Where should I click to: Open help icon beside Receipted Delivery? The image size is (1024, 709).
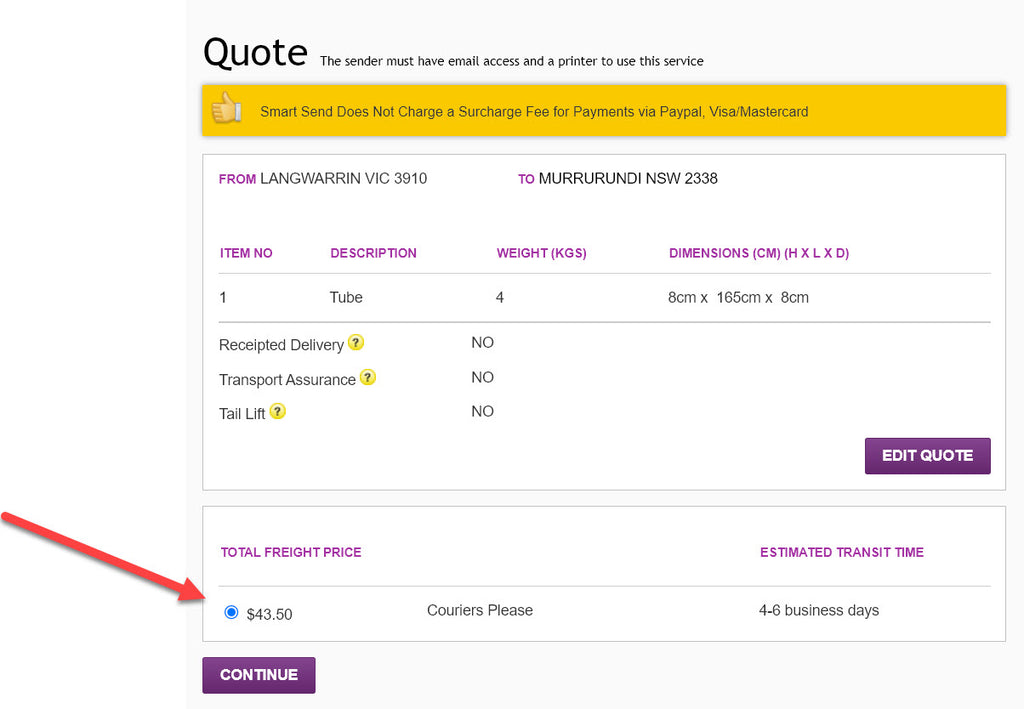(x=356, y=343)
